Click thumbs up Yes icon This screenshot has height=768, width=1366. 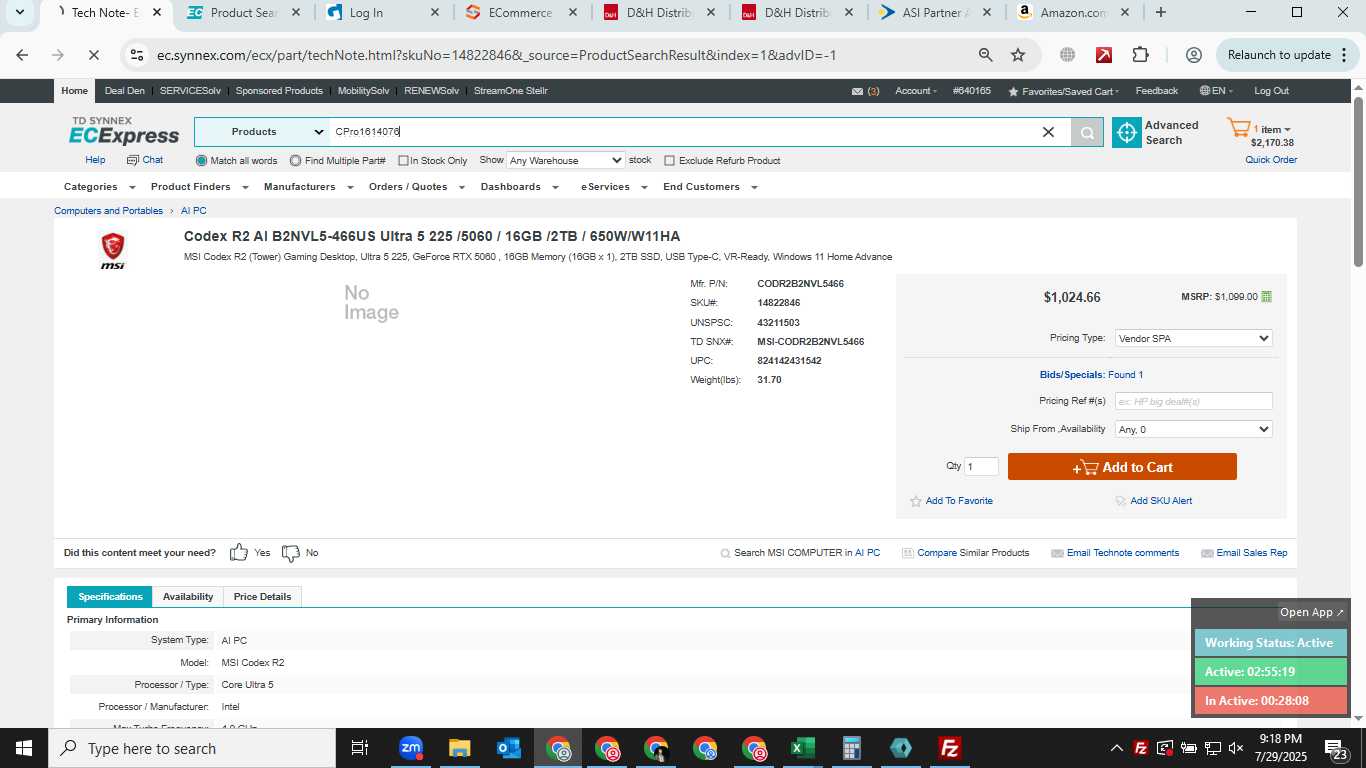point(239,552)
